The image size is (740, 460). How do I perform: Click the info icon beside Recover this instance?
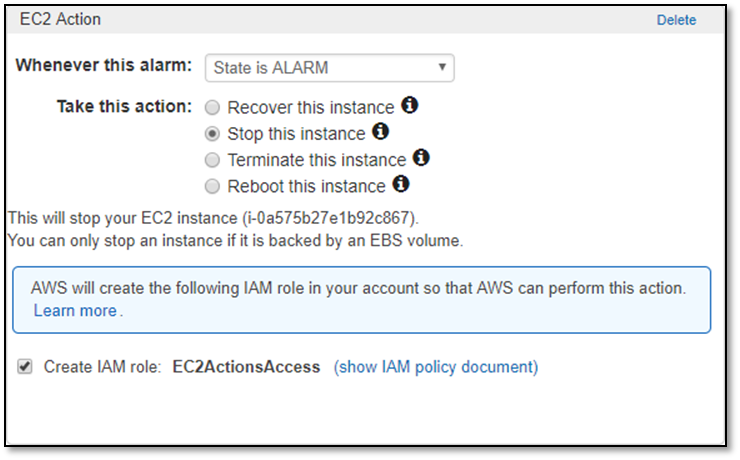tap(409, 105)
